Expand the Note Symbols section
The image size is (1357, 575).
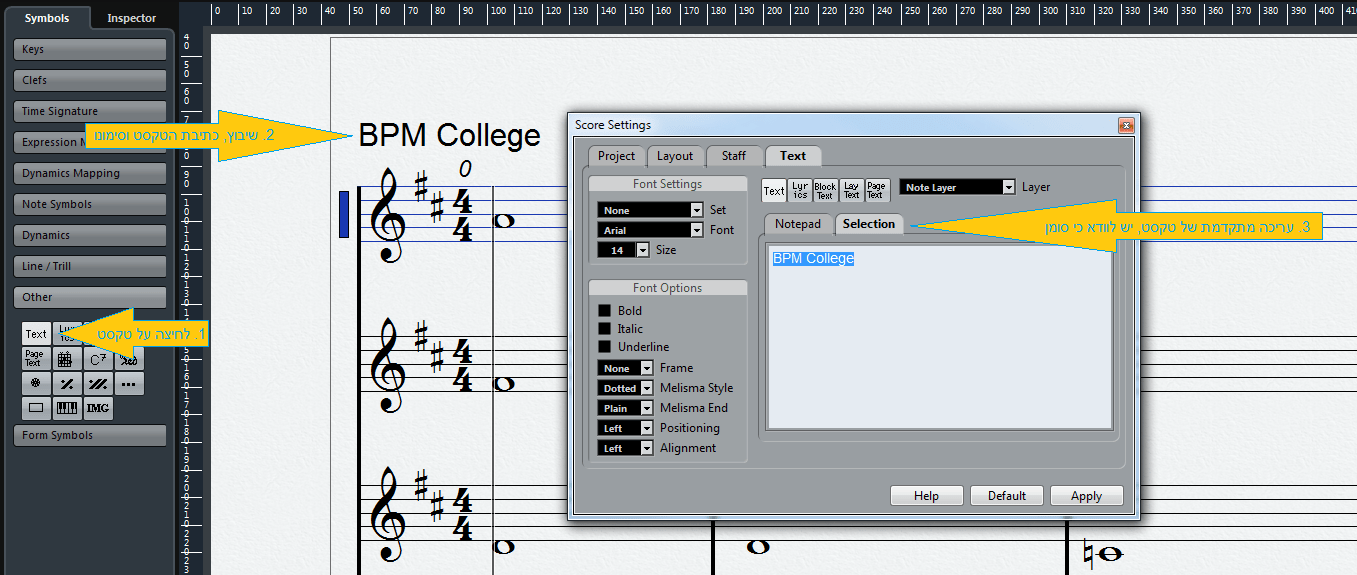90,204
